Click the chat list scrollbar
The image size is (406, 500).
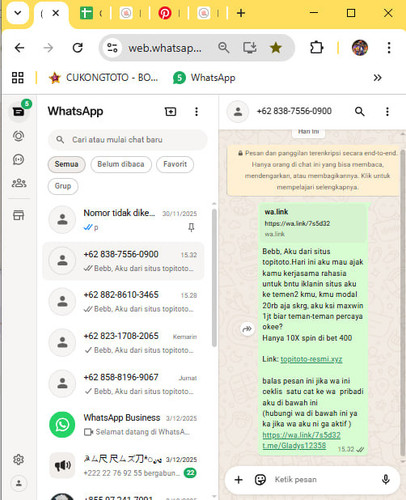[214, 278]
